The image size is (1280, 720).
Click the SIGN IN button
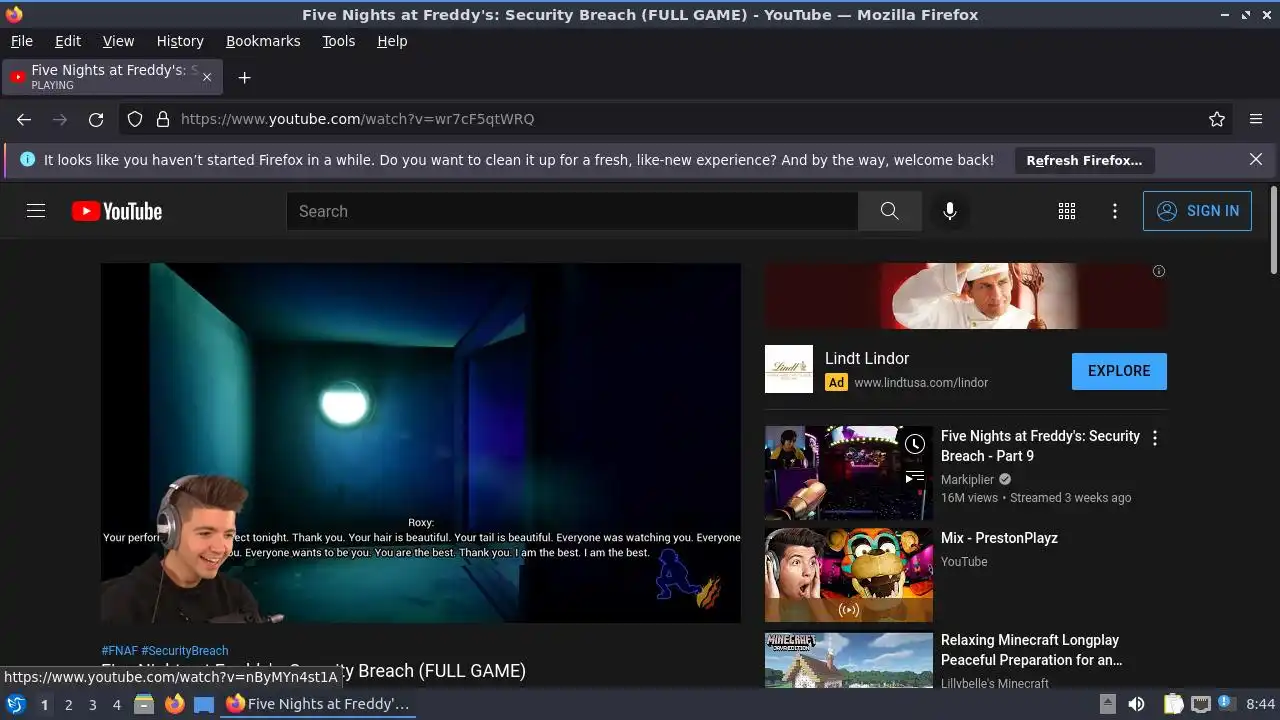click(1197, 211)
